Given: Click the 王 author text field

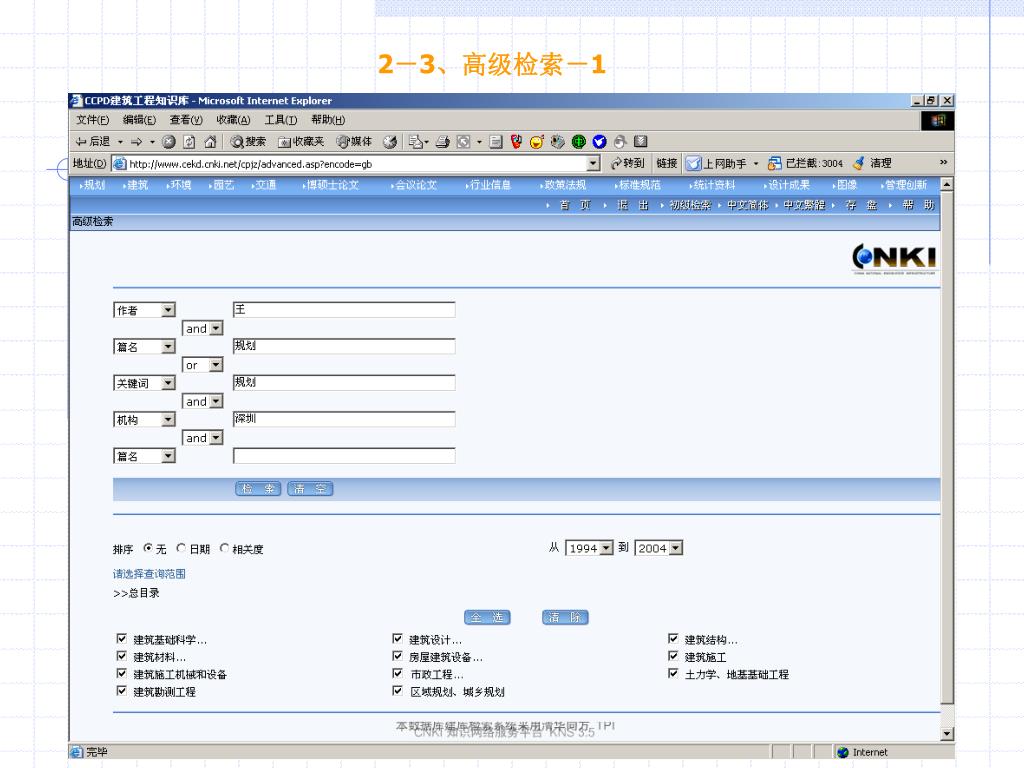Looking at the screenshot, I should [x=344, y=310].
